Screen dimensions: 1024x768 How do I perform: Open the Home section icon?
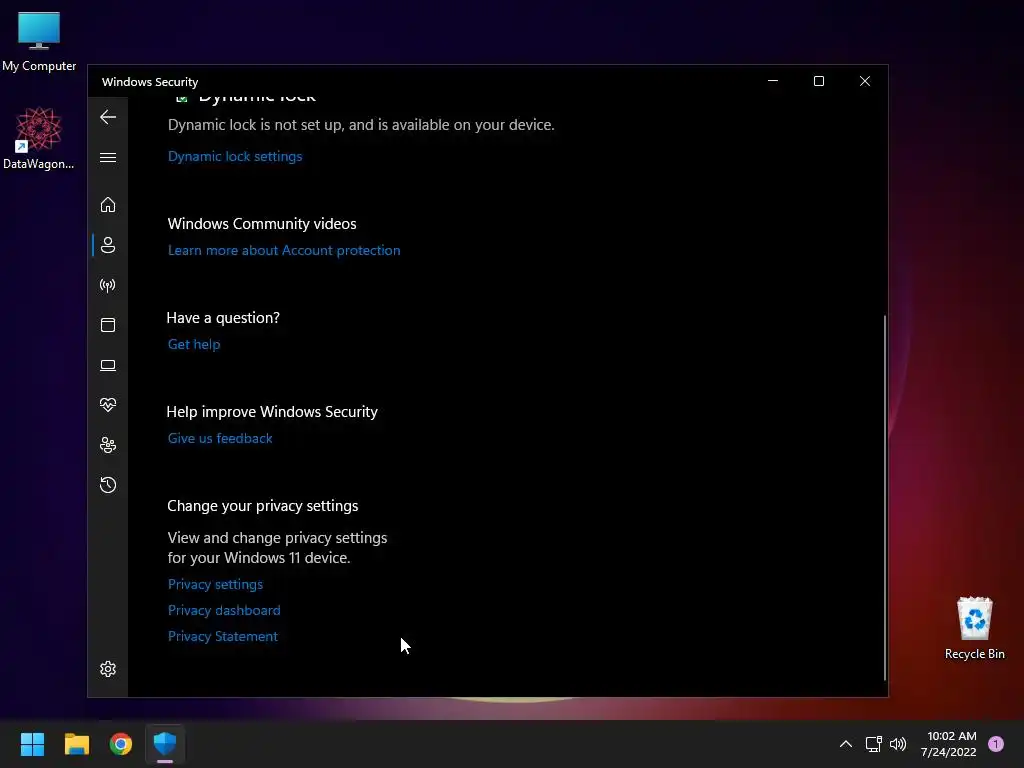pos(108,205)
